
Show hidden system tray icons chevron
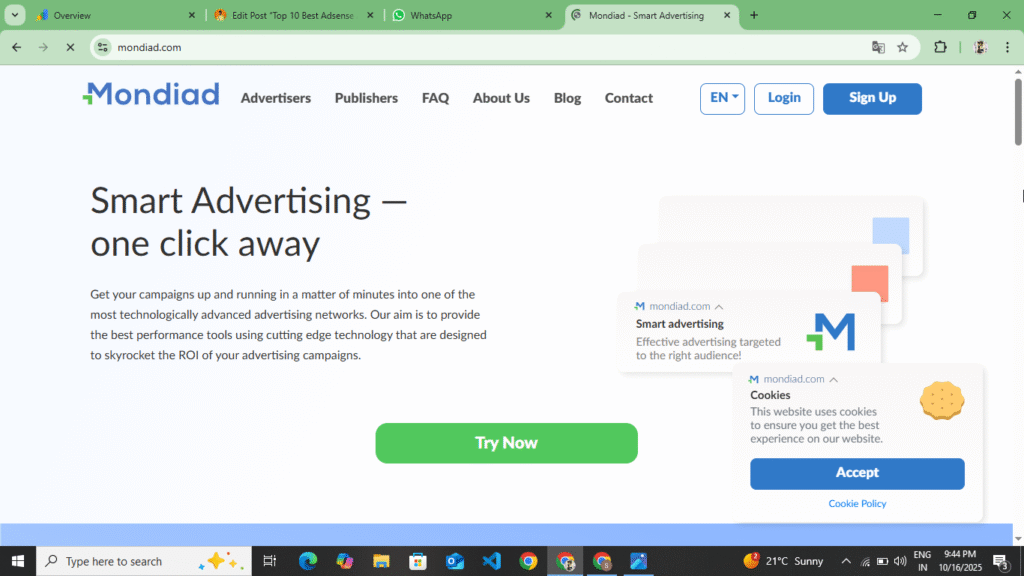pyautogui.click(x=846, y=561)
